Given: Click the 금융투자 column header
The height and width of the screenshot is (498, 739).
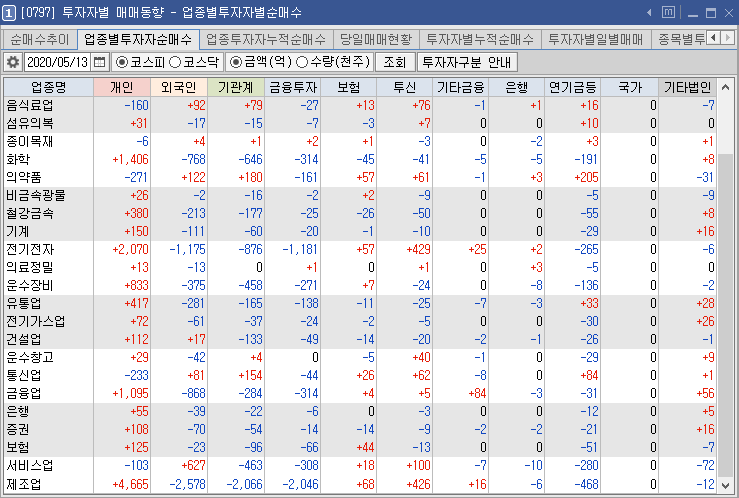Looking at the screenshot, I should (x=292, y=88).
